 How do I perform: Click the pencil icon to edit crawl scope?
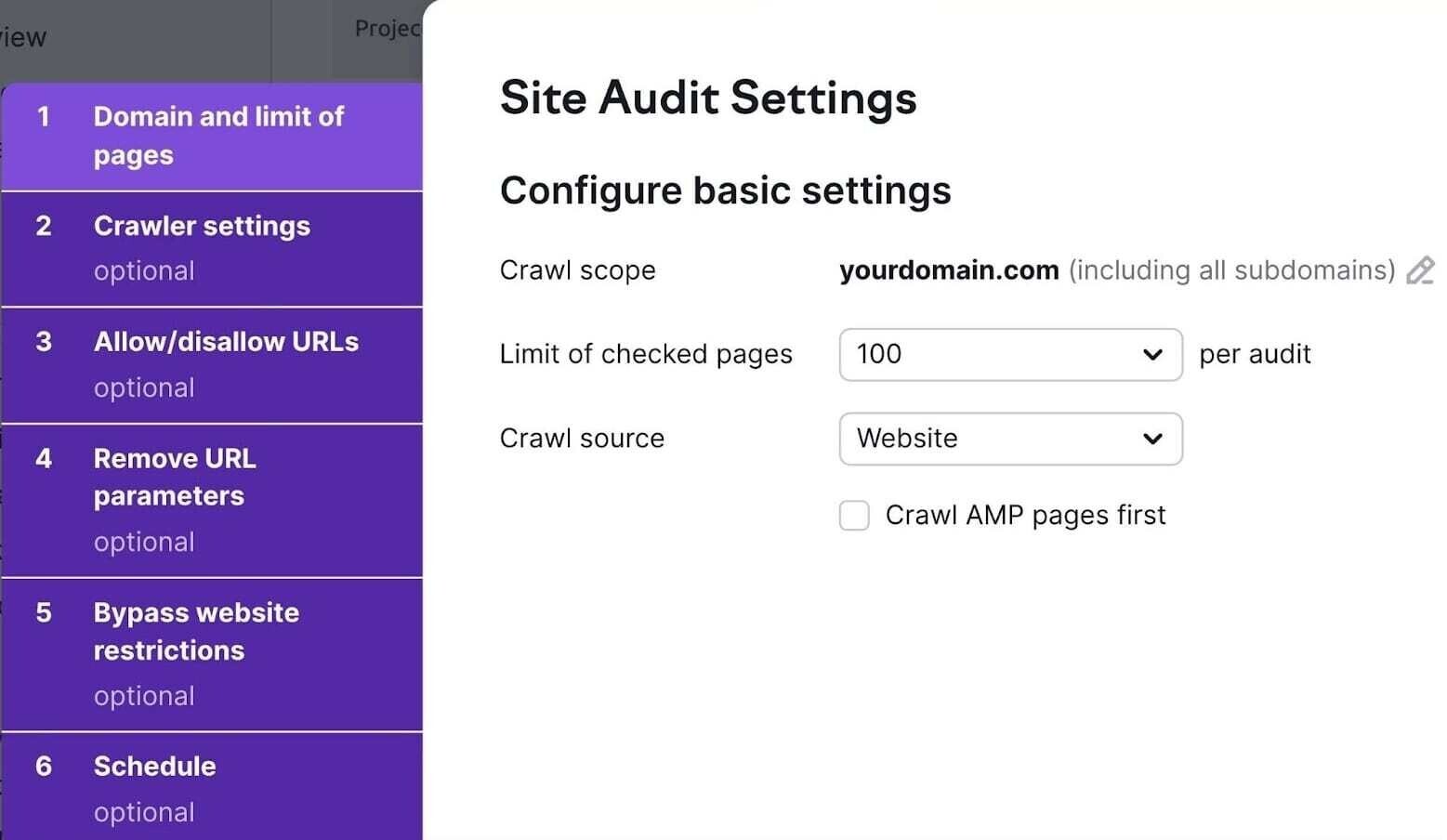[1419, 270]
